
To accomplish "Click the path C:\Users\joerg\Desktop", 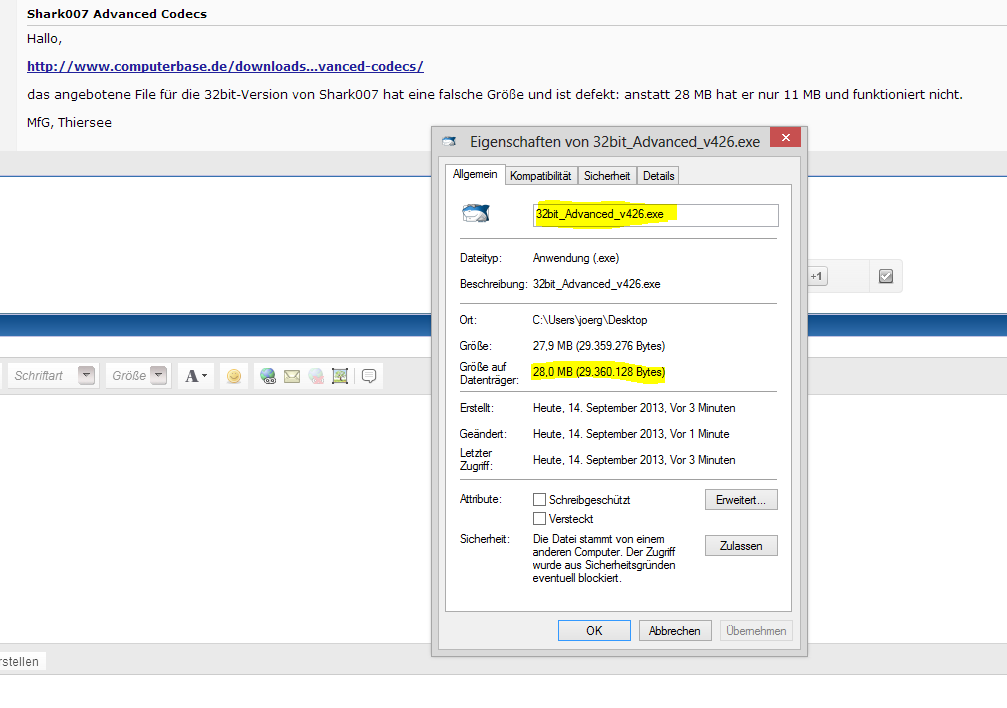I will click(590, 320).
